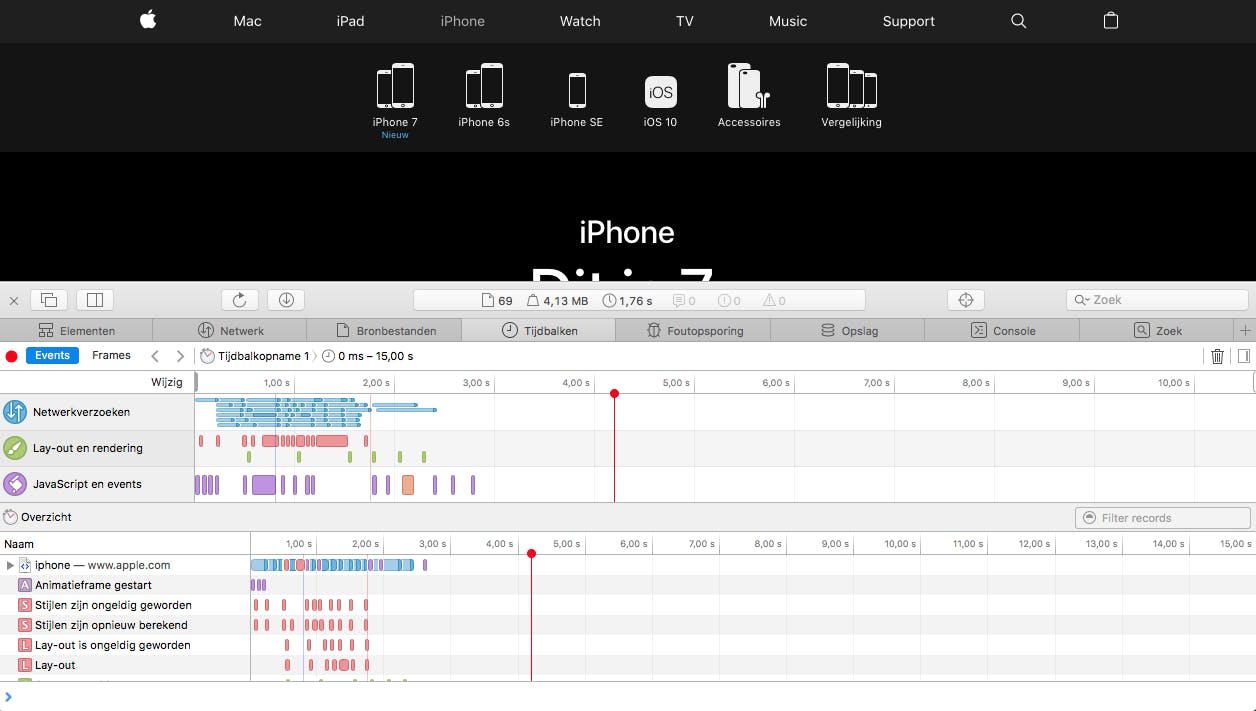Select the Netwerkverzoeken timeline icon
Viewport: 1256px width, 711px height.
point(15,412)
